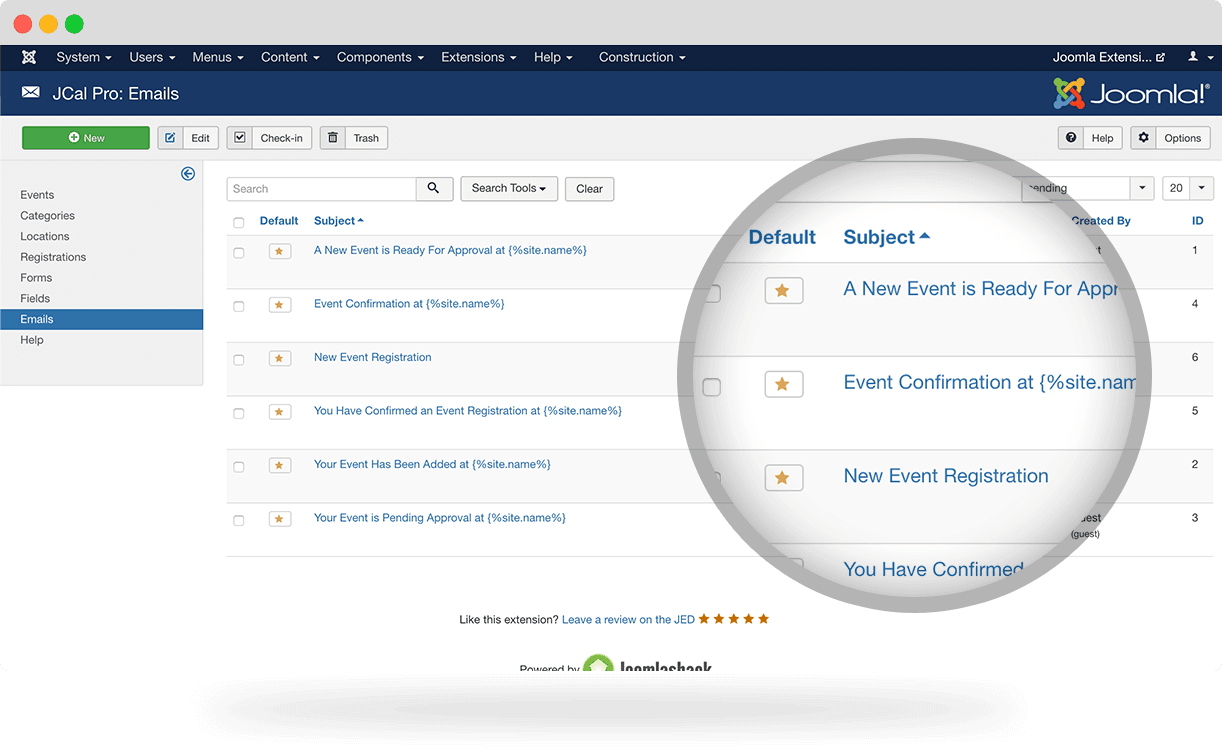The height and width of the screenshot is (748, 1222).
Task: Click into the Search field
Action: point(322,188)
